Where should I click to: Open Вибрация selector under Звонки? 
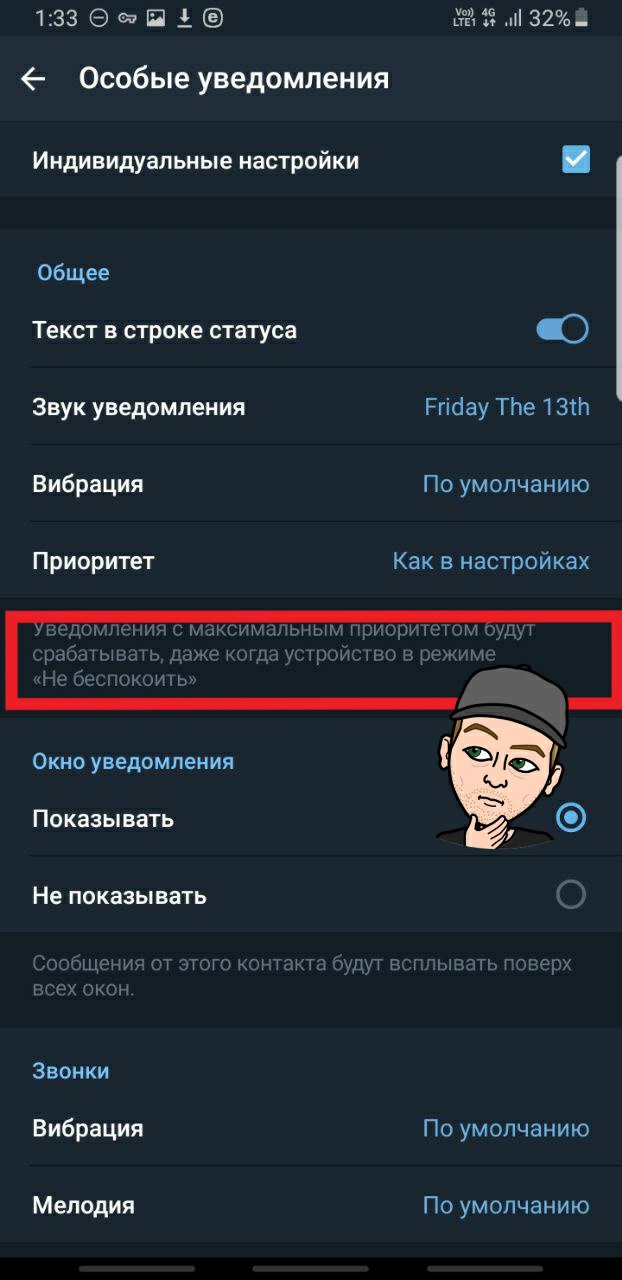(311, 1128)
